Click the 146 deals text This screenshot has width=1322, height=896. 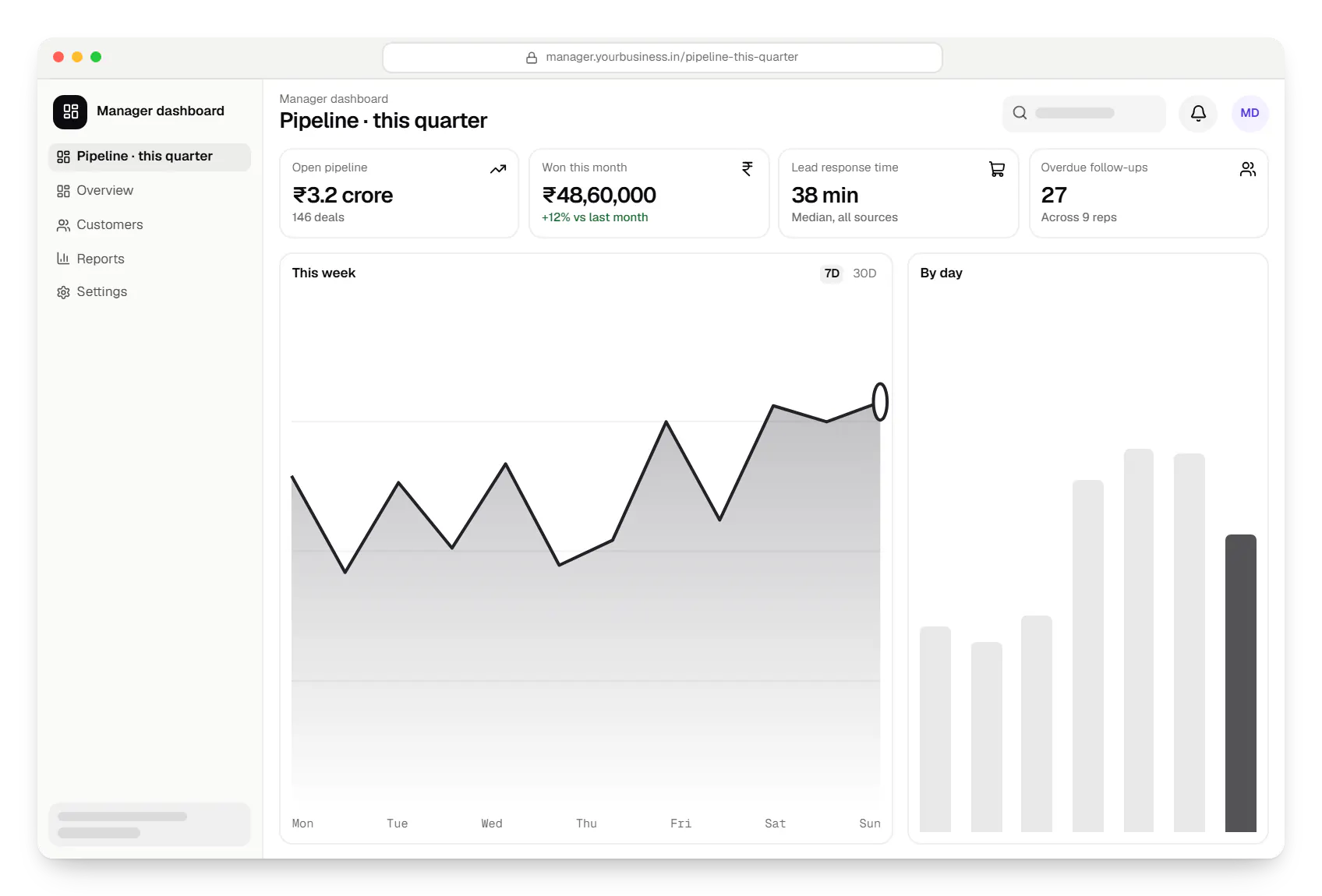pos(318,218)
